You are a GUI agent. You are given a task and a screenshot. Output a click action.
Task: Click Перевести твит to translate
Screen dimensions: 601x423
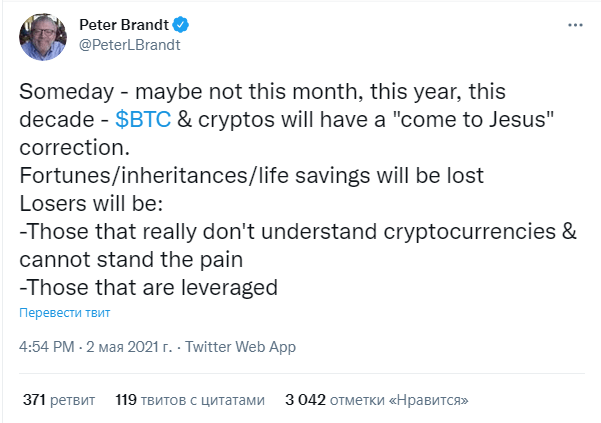pyautogui.click(x=65, y=313)
